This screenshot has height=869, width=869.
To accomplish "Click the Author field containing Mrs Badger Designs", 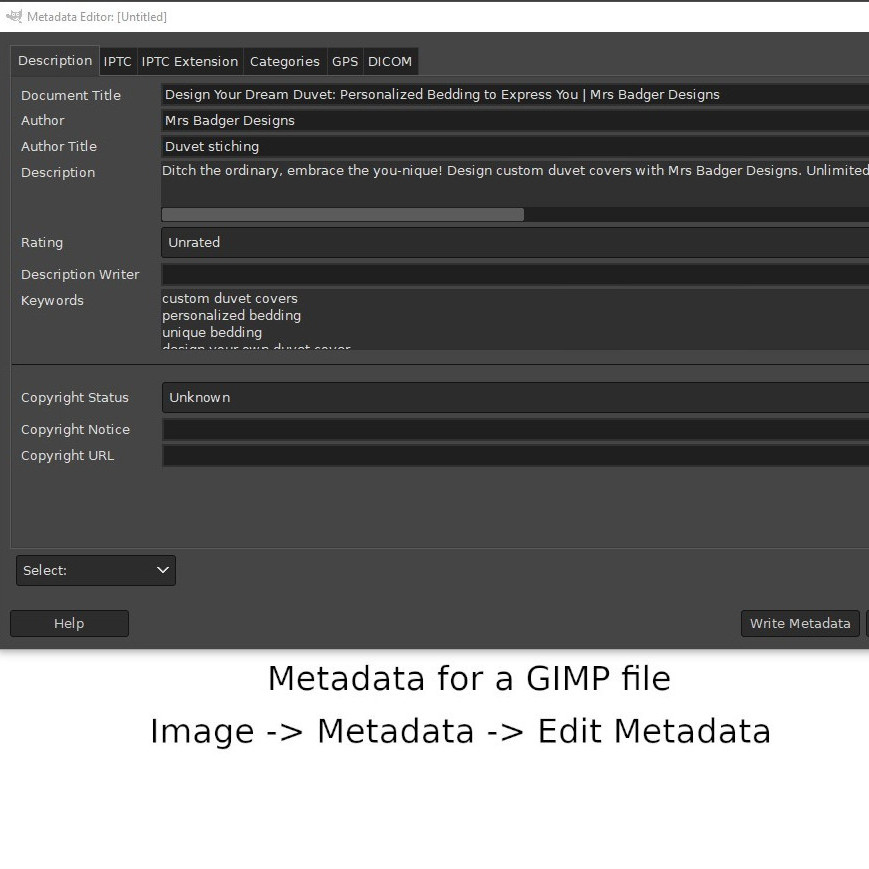I will pos(515,121).
